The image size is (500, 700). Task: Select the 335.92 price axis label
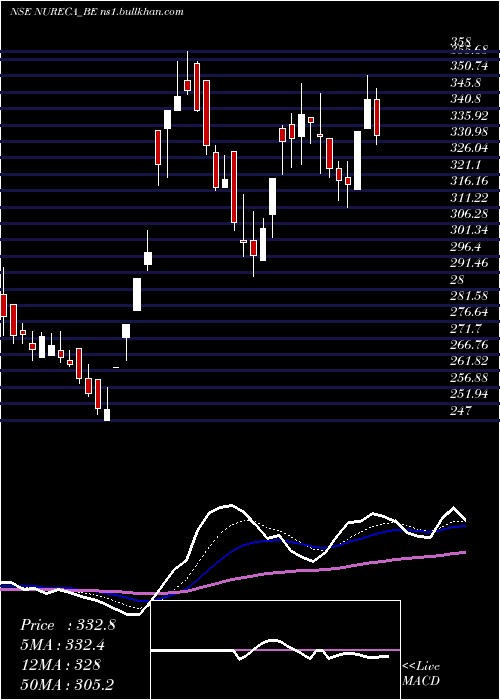point(469,116)
